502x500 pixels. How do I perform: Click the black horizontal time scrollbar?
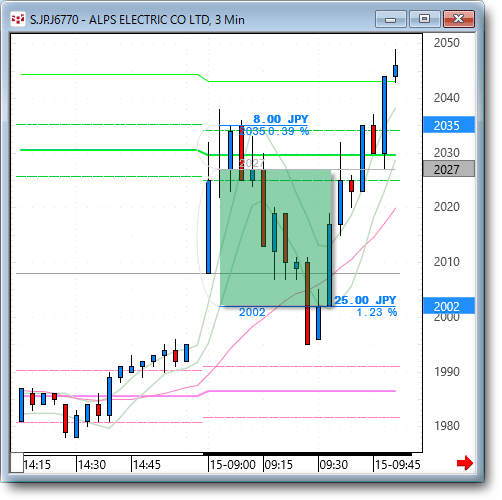pyautogui.click(x=307, y=454)
